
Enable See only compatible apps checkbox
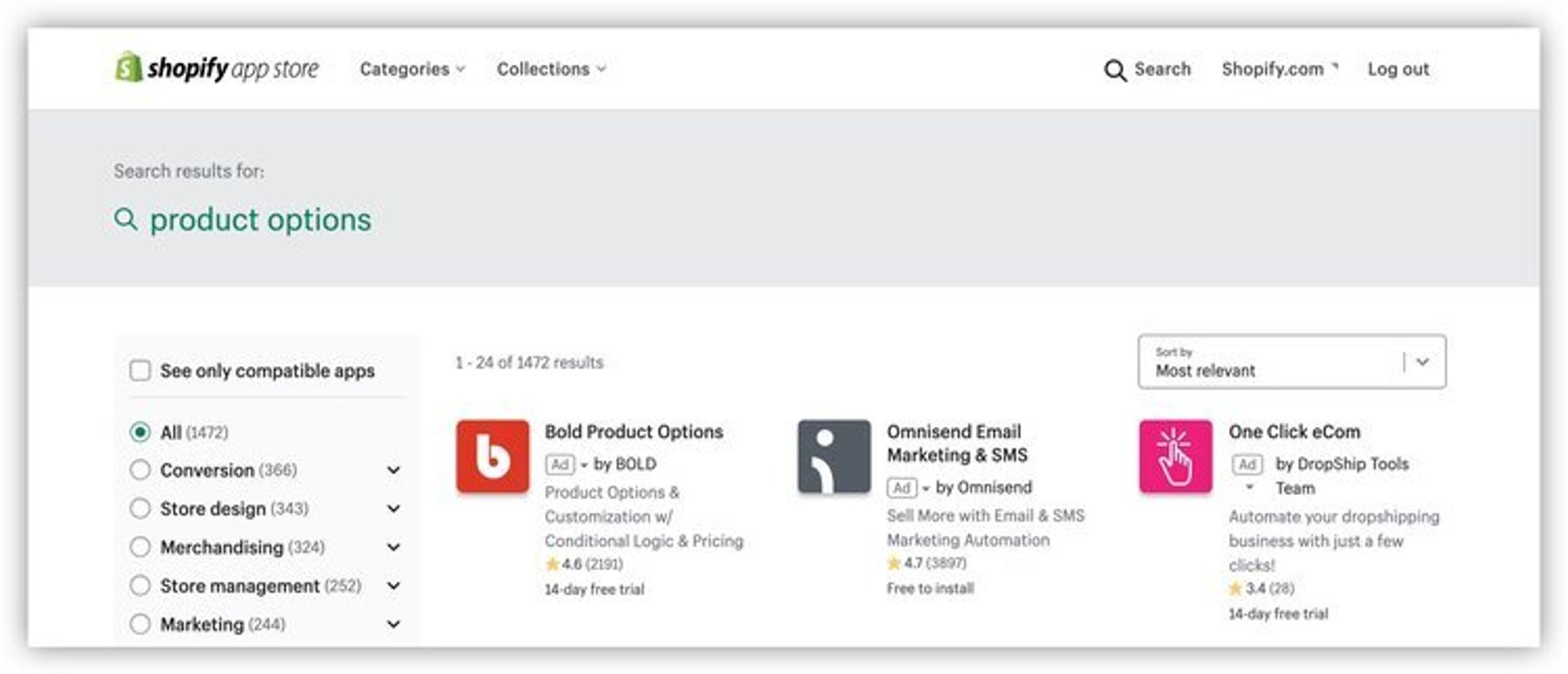(140, 370)
